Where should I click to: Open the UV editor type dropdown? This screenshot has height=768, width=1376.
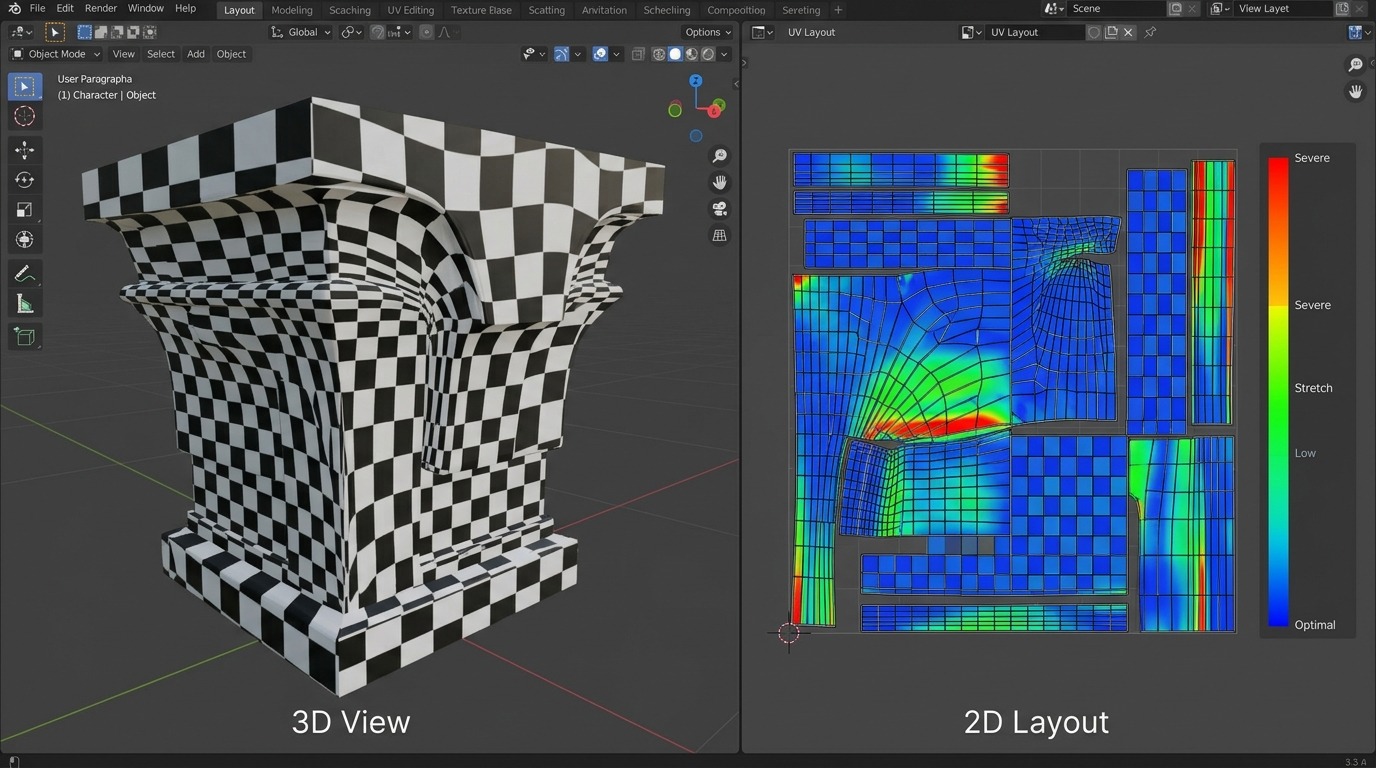[762, 32]
